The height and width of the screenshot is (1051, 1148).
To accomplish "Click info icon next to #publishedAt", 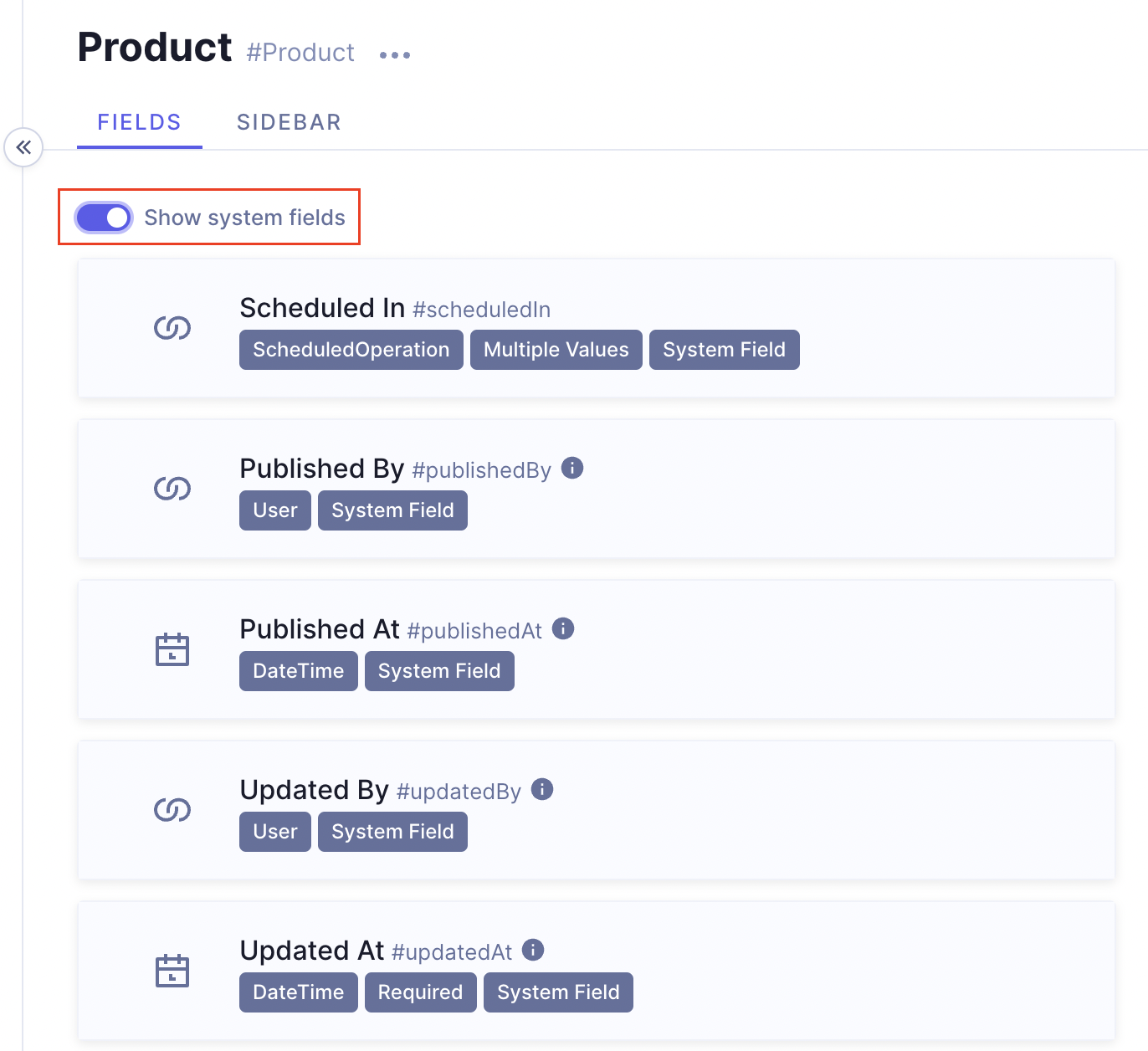I will click(563, 628).
